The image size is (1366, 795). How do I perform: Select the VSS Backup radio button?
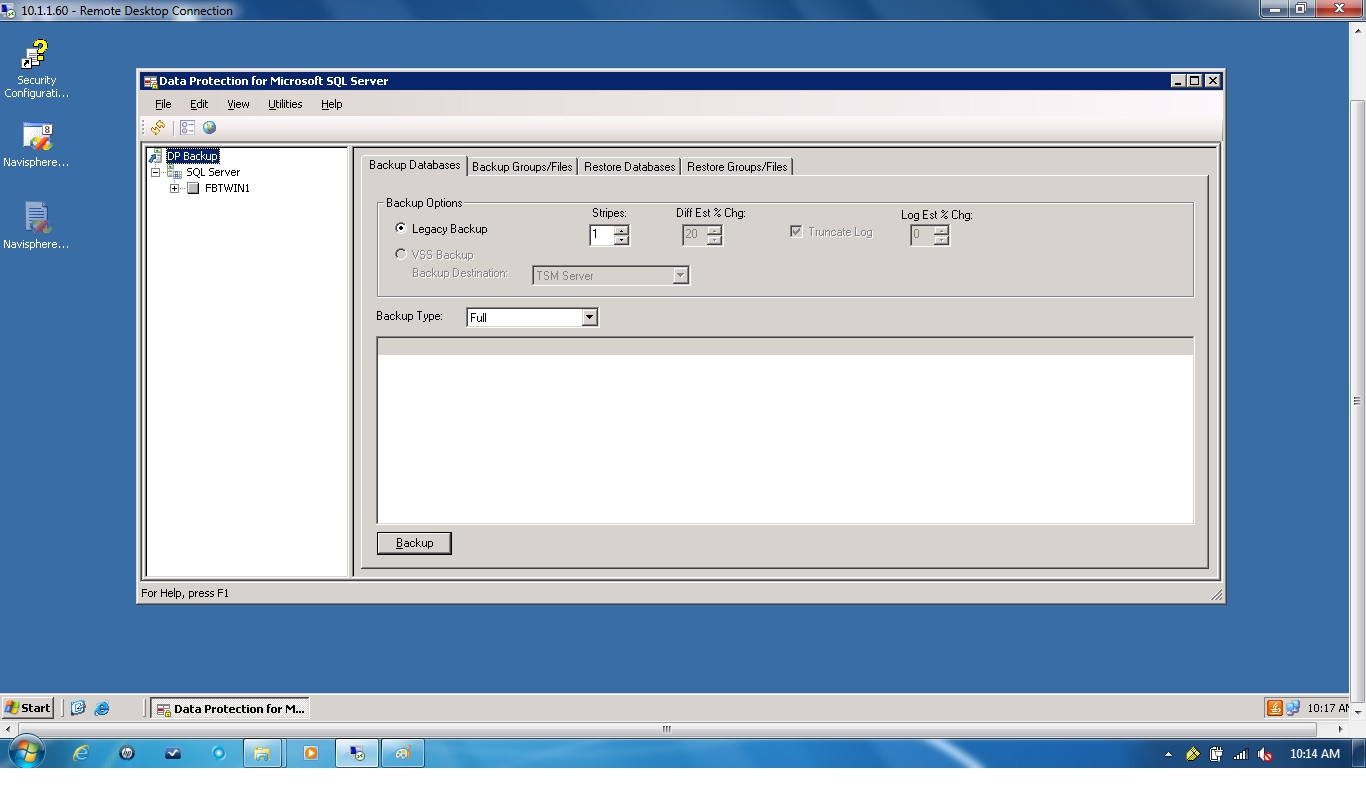click(401, 254)
